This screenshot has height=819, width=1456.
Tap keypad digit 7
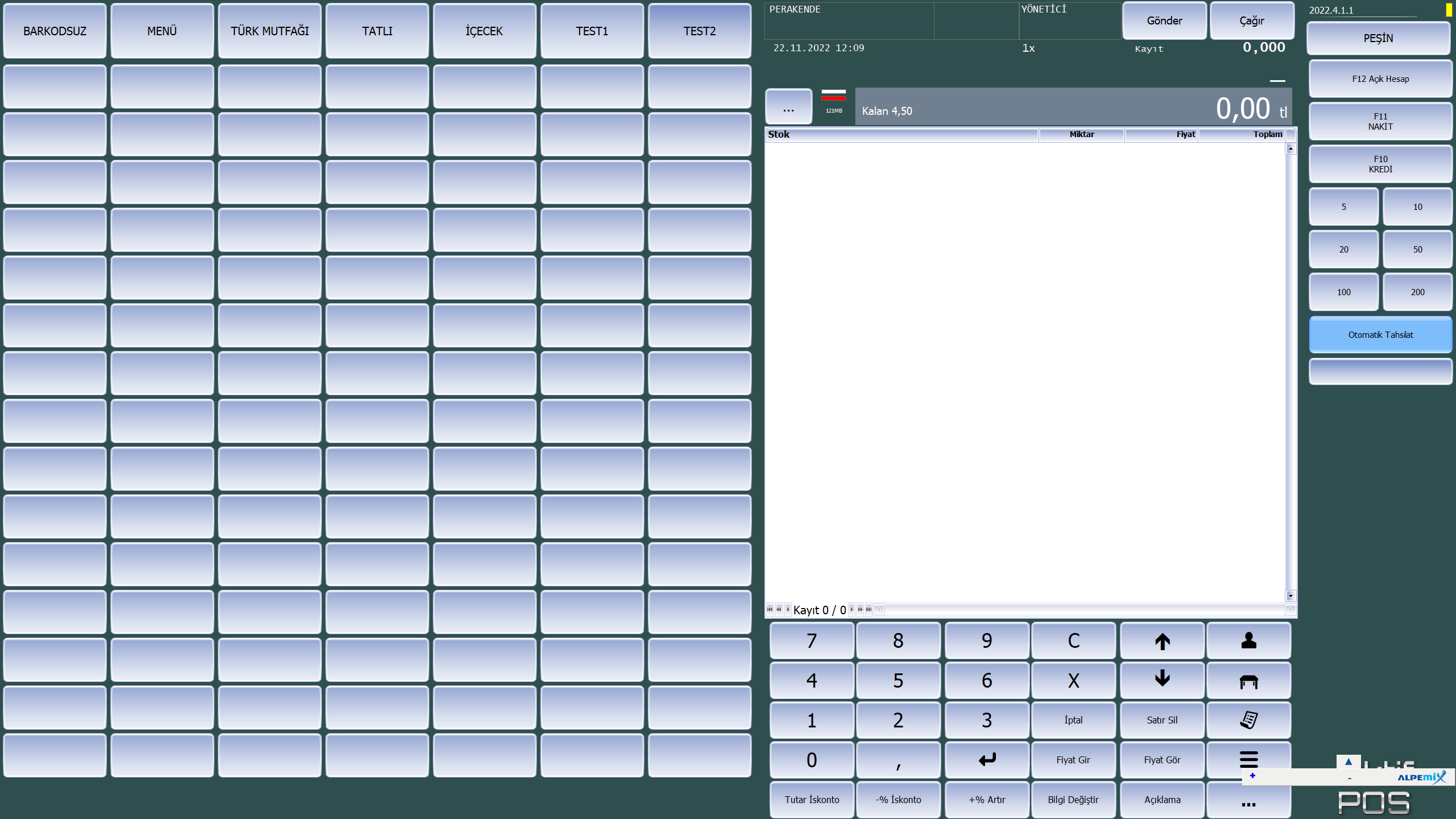tap(812, 640)
